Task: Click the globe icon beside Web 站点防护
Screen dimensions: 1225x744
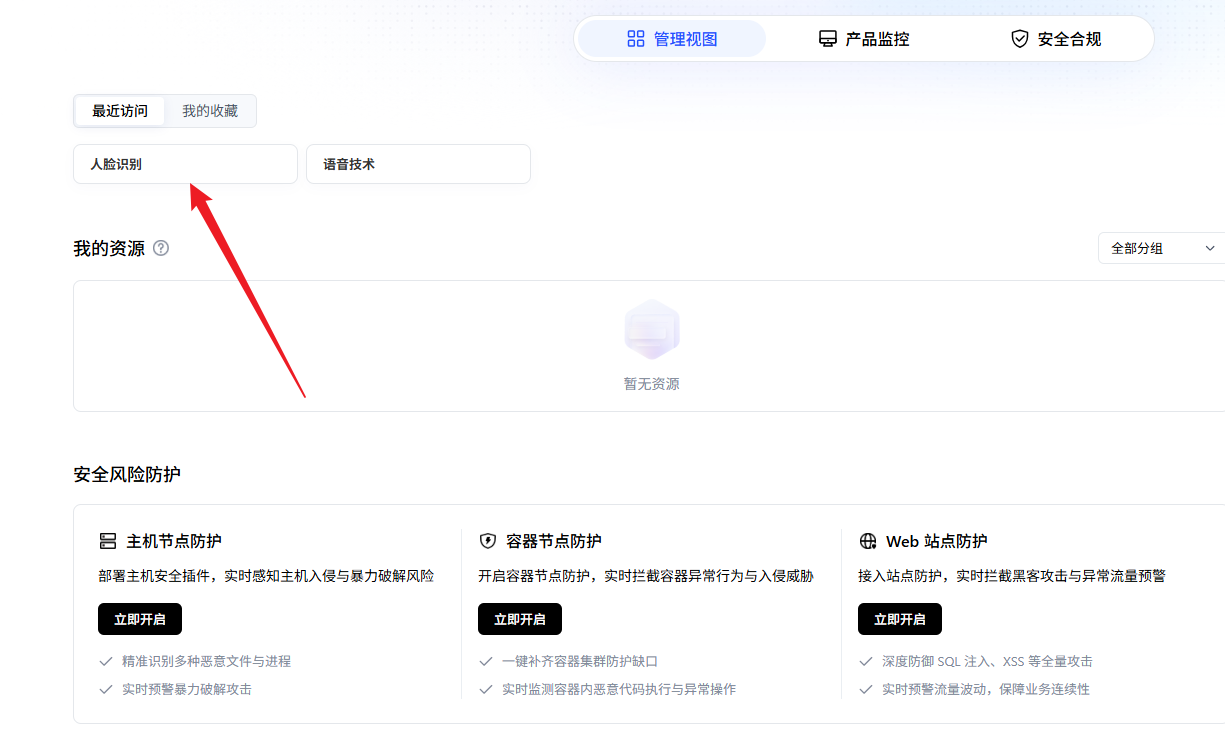Action: (868, 541)
